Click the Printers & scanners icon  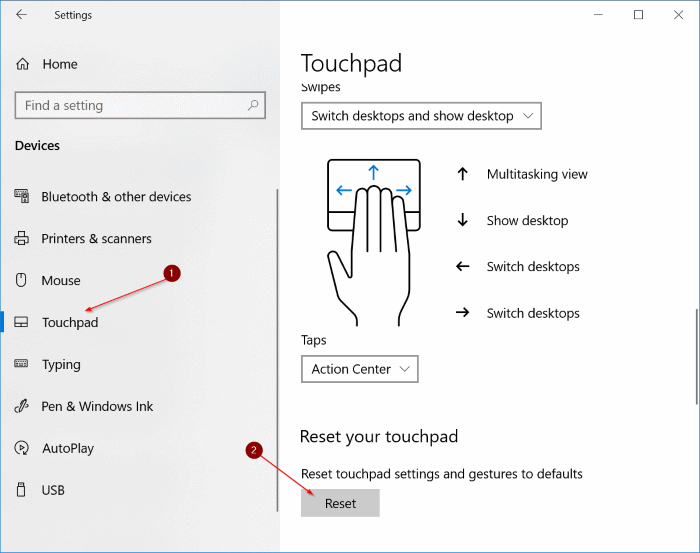[22, 239]
